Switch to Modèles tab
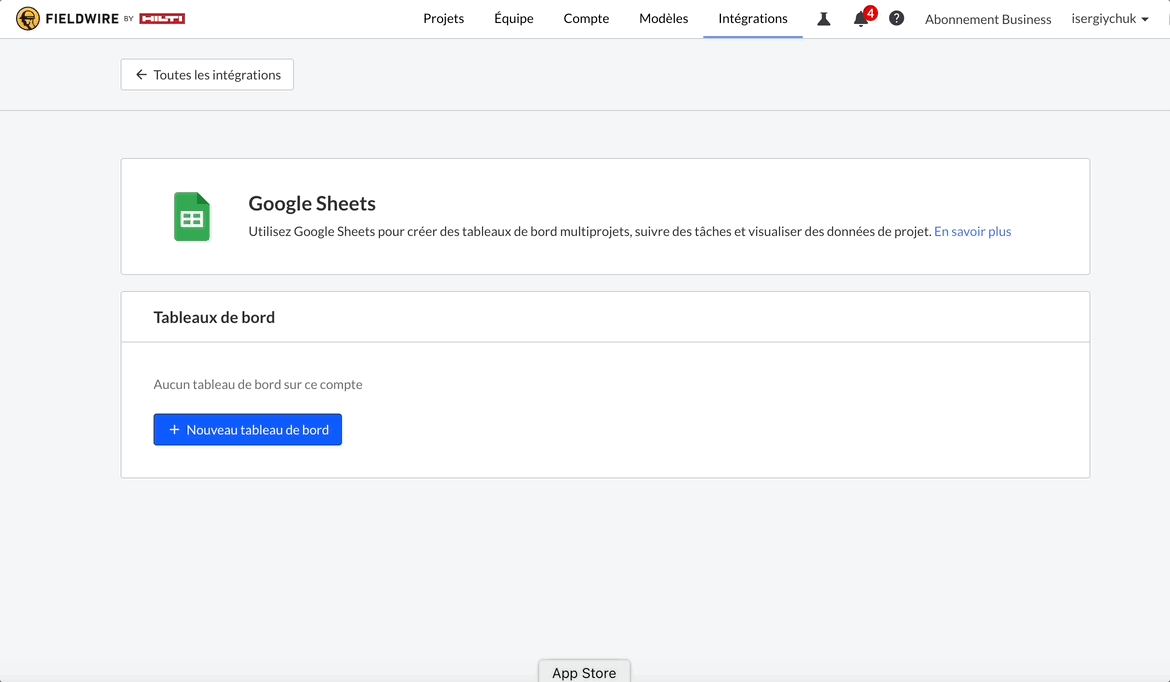Image resolution: width=1170 pixels, height=682 pixels. tap(663, 19)
